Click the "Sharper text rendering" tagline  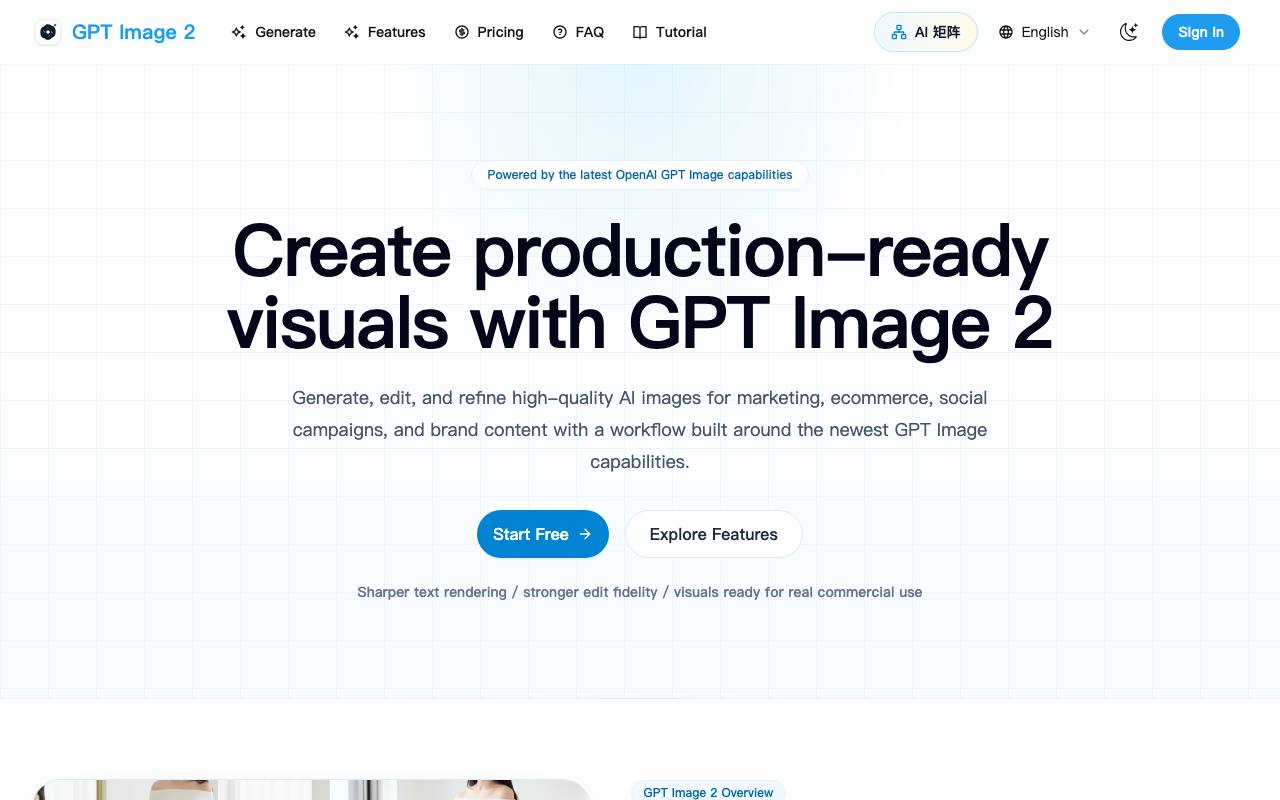coord(640,592)
